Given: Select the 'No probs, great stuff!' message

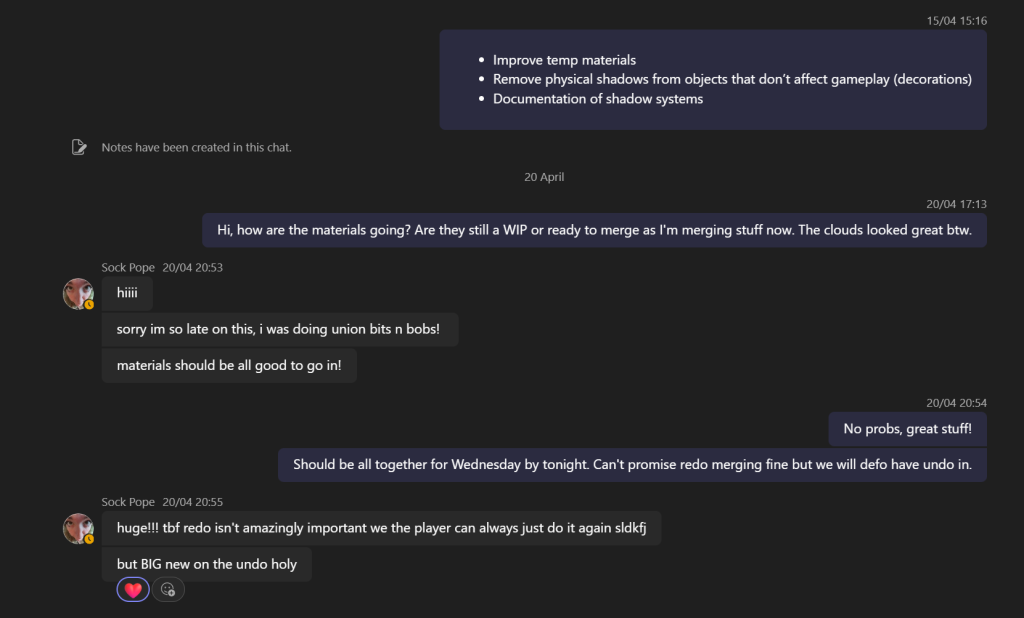Looking at the screenshot, I should click(x=907, y=429).
